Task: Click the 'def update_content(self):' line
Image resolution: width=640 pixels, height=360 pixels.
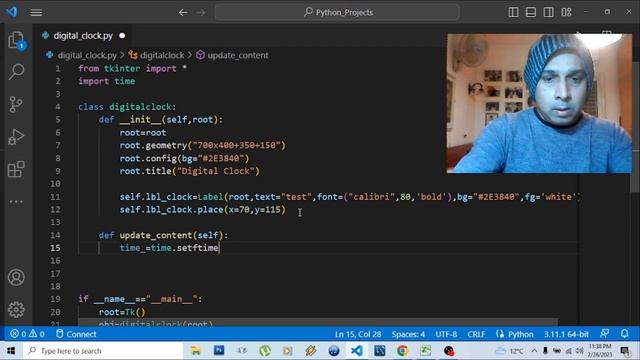Action: click(163, 235)
